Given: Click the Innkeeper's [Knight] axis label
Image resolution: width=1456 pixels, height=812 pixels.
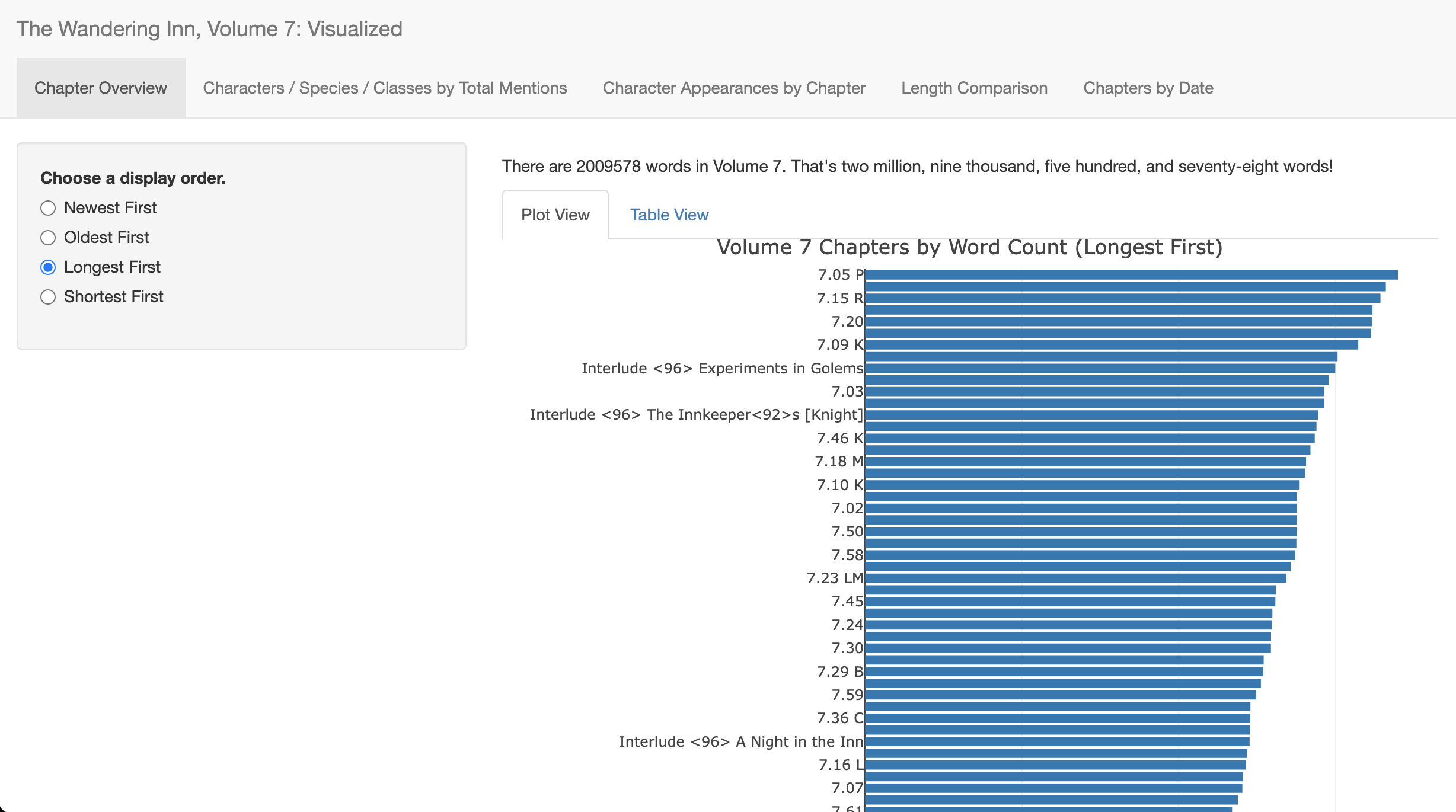Looking at the screenshot, I should coord(697,415).
